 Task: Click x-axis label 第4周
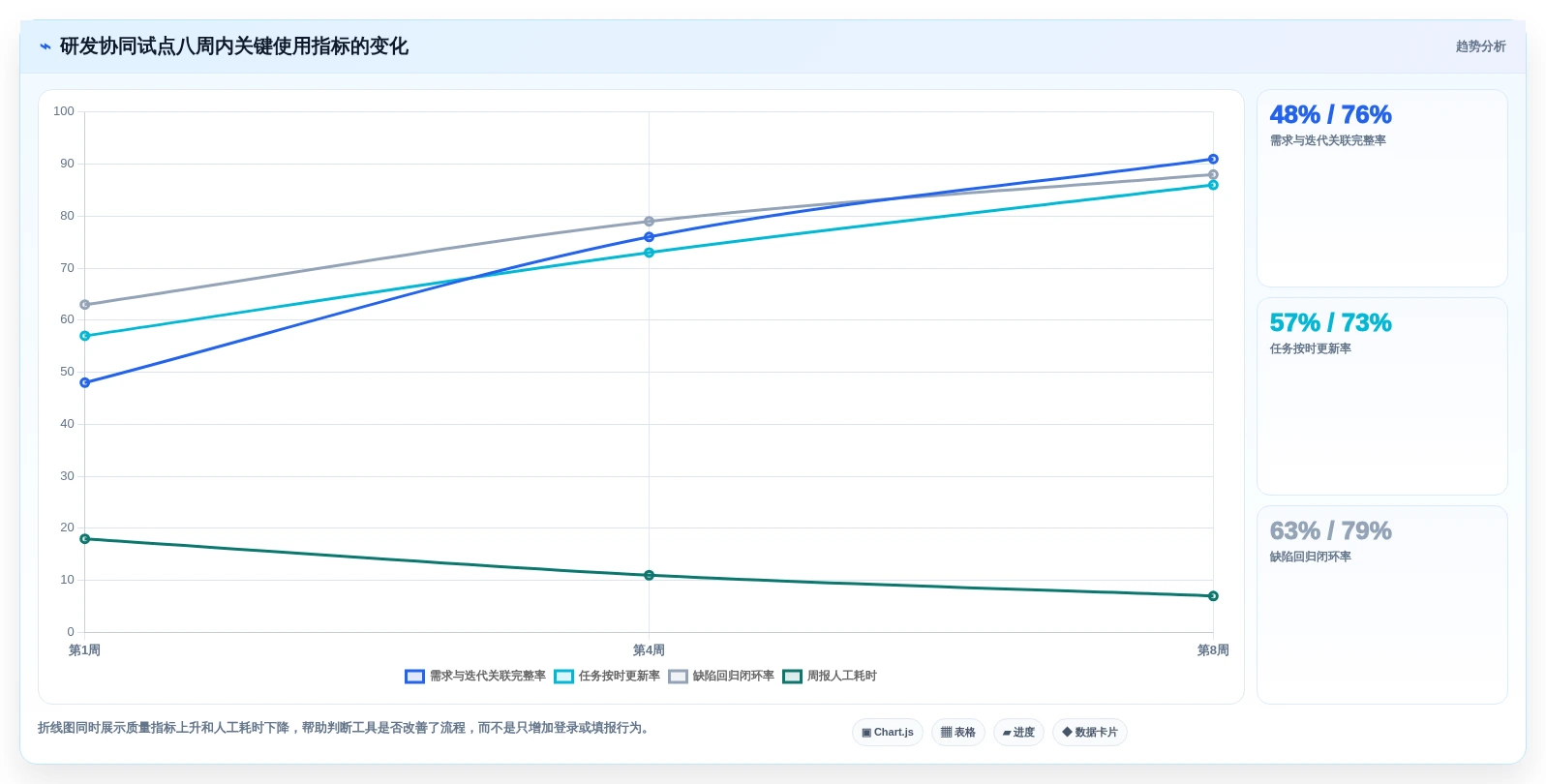[x=649, y=650]
